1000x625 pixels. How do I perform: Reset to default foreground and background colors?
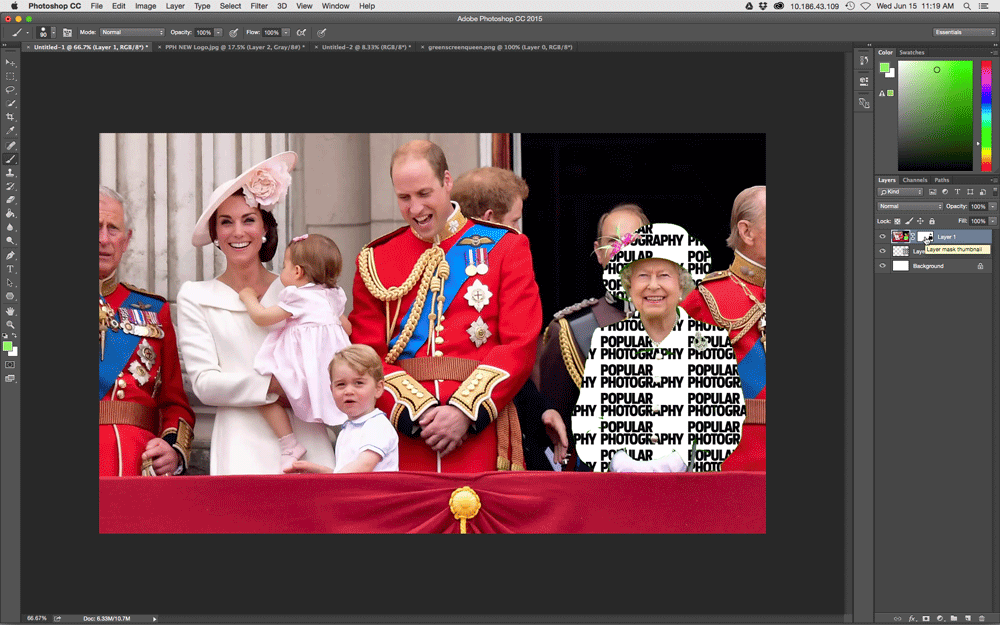point(6,336)
